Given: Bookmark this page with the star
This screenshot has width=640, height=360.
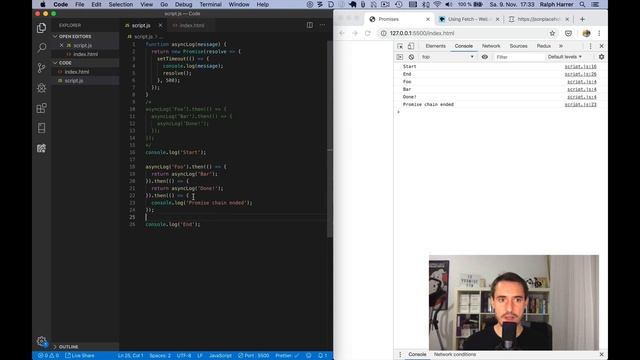Looking at the screenshot, I should point(552,33).
